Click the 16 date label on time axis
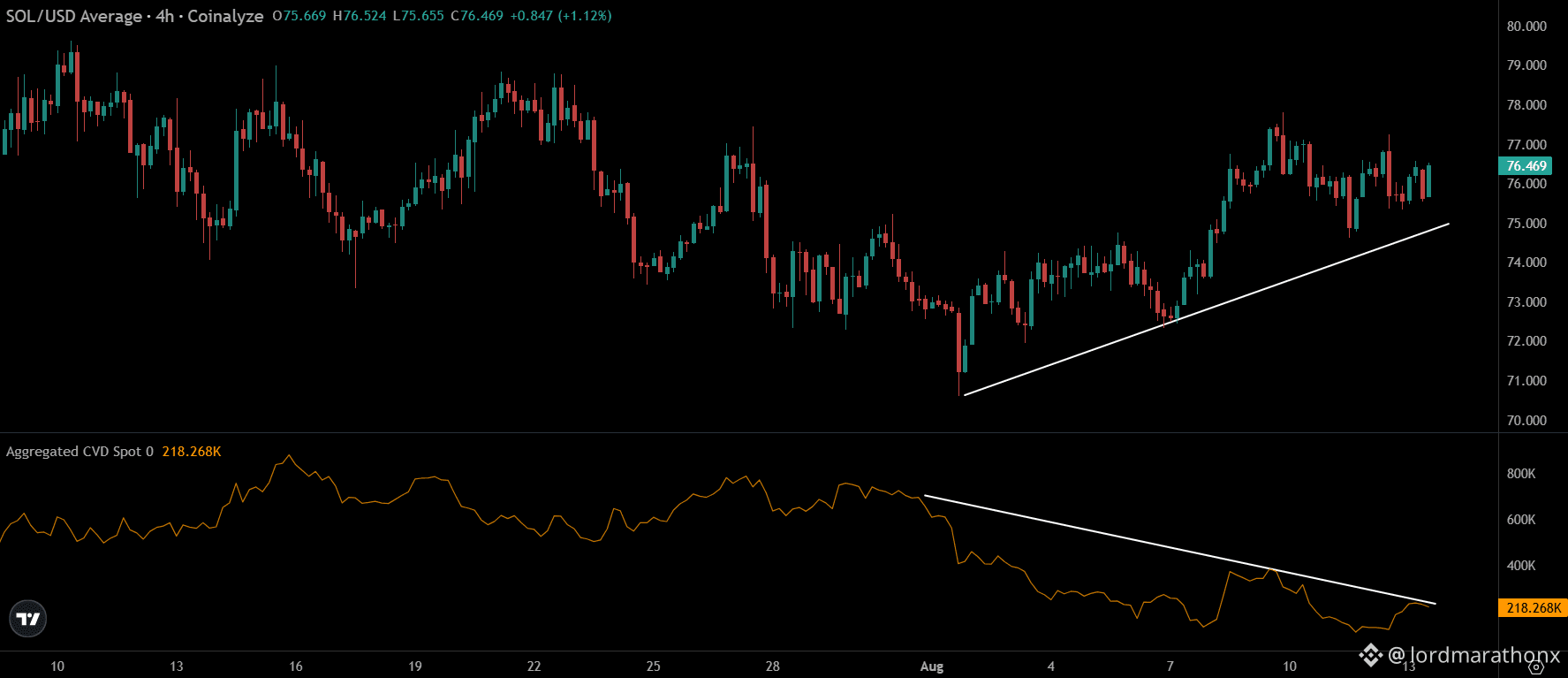The image size is (1568, 678). [296, 667]
